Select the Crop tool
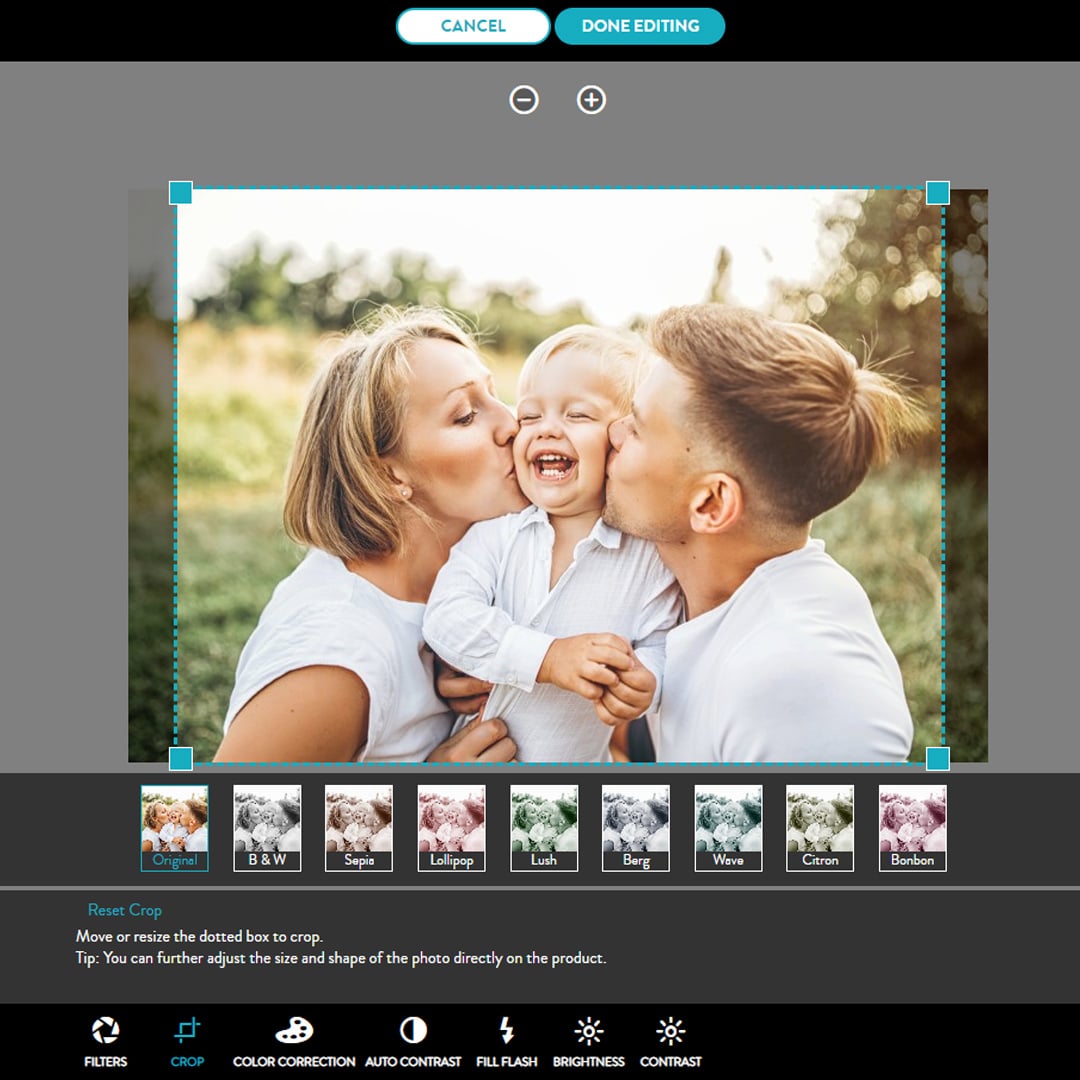Image resolution: width=1080 pixels, height=1080 pixels. coord(189,1040)
